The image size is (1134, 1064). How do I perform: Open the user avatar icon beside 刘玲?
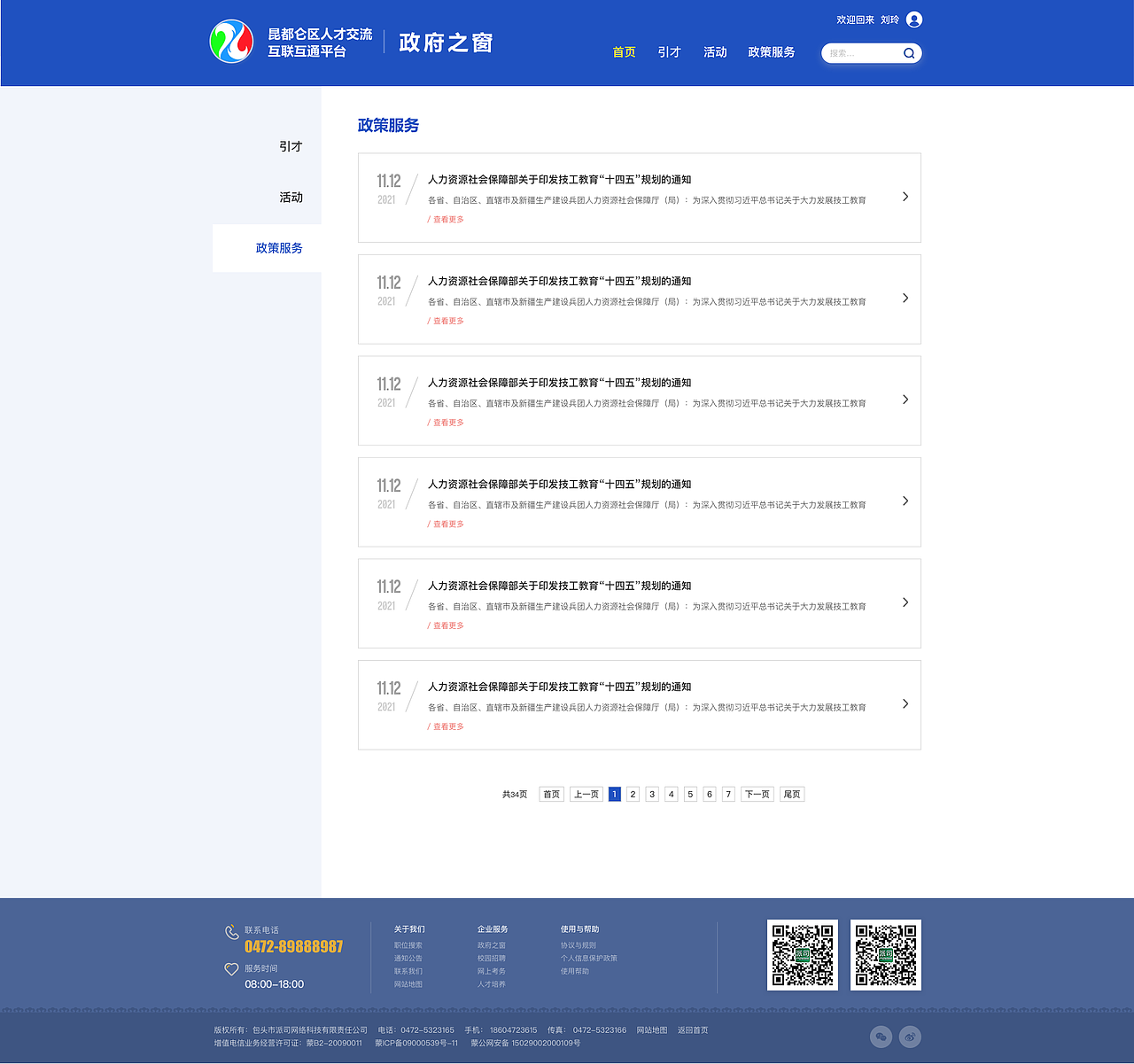click(915, 19)
